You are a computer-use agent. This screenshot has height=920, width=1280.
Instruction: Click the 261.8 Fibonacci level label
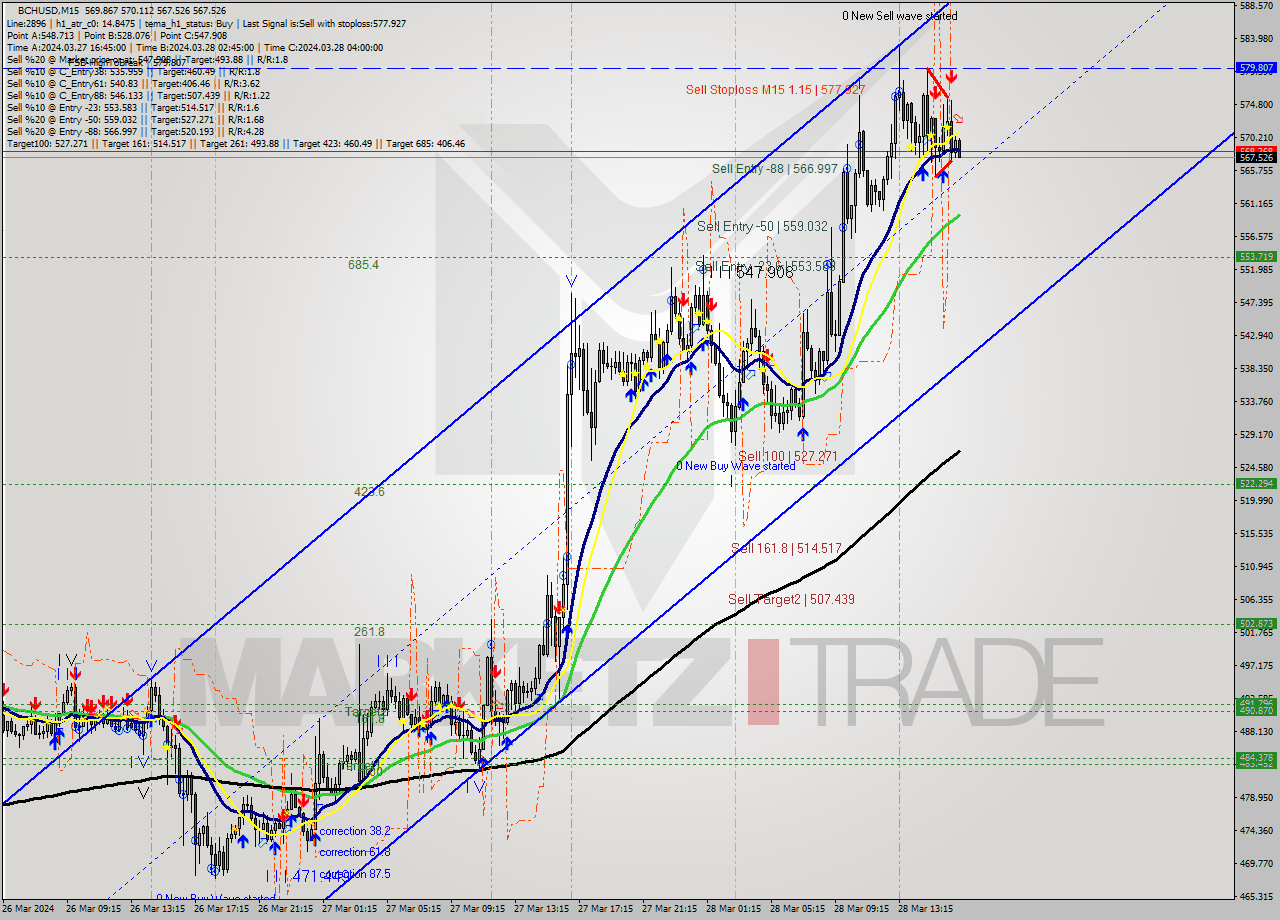(369, 632)
